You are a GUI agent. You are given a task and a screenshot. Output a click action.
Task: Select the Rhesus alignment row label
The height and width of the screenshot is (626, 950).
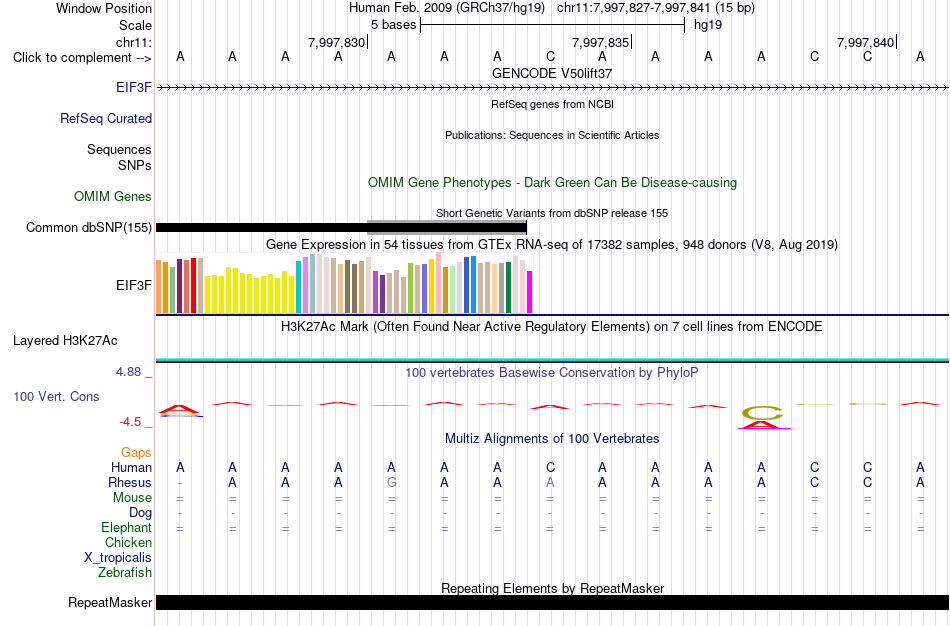click(x=130, y=482)
